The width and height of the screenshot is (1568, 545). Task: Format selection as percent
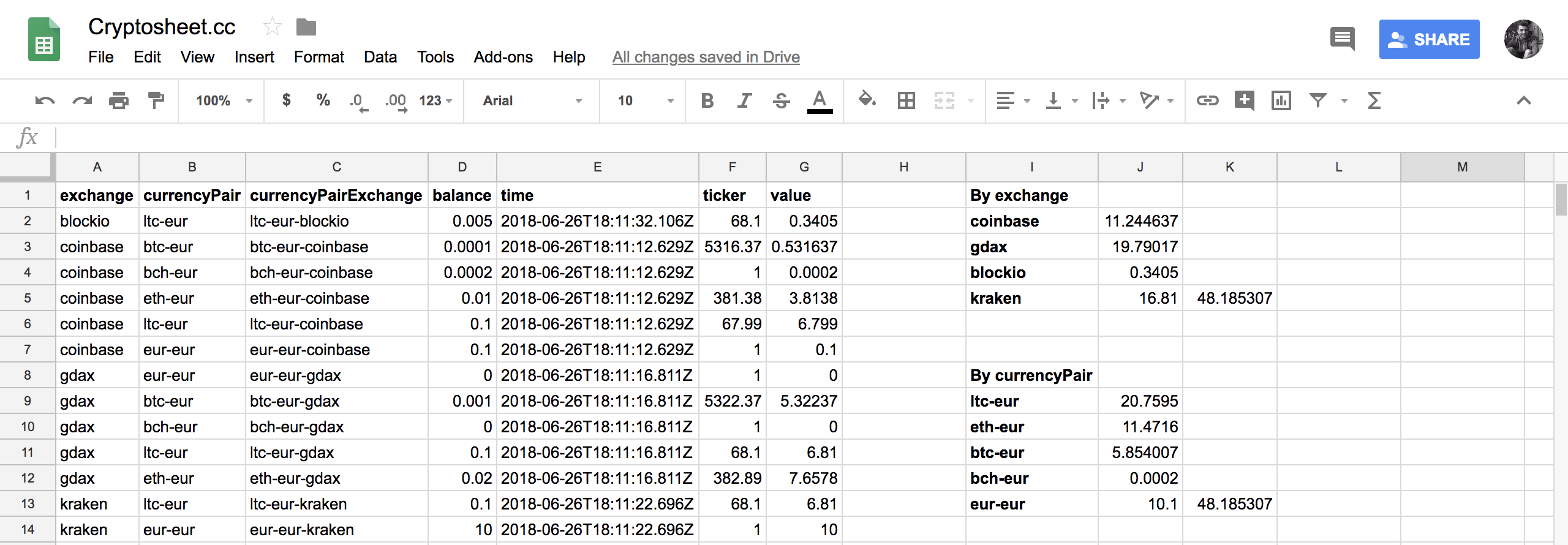coord(323,100)
